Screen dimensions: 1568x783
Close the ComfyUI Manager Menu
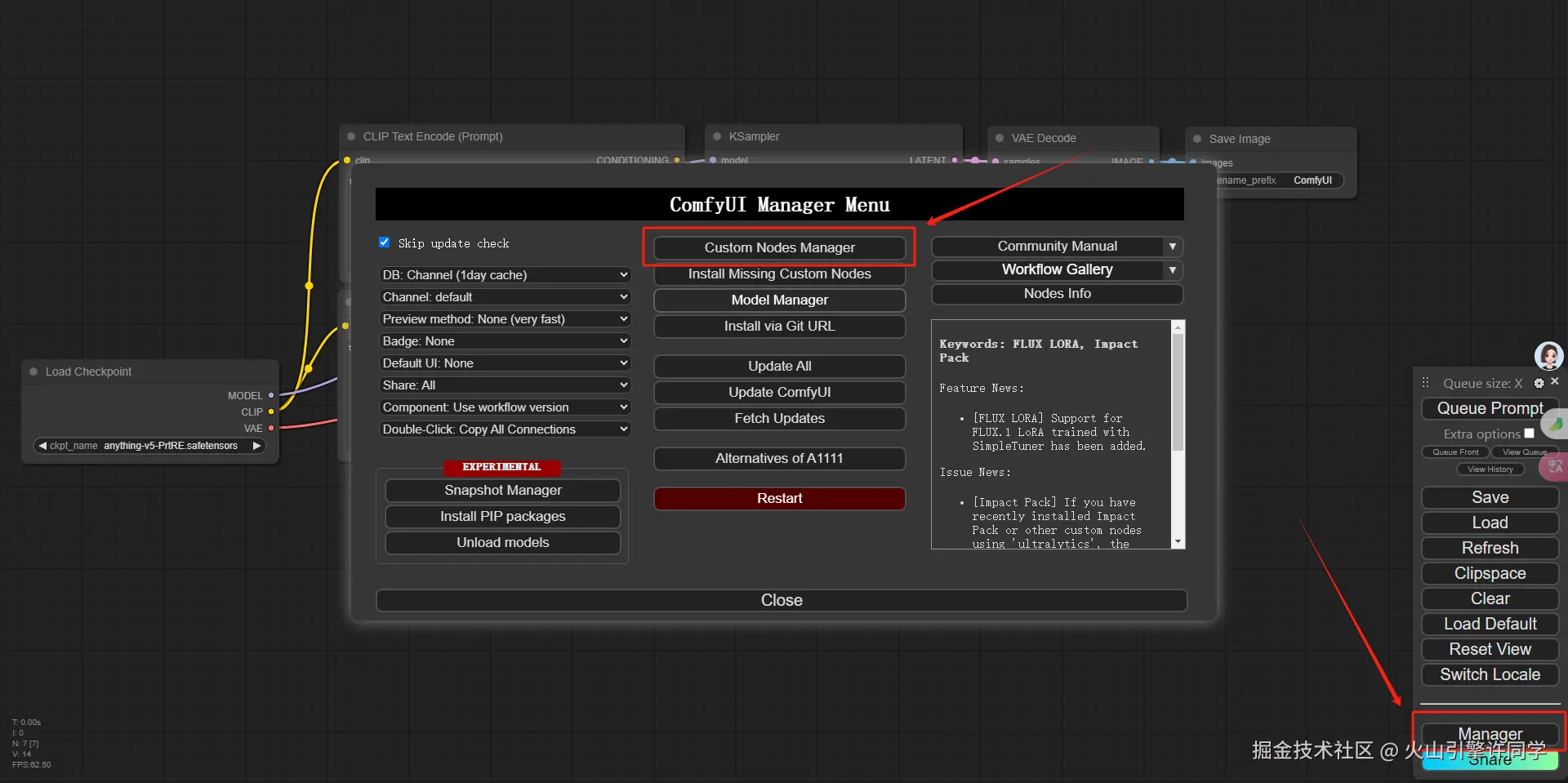tap(782, 600)
